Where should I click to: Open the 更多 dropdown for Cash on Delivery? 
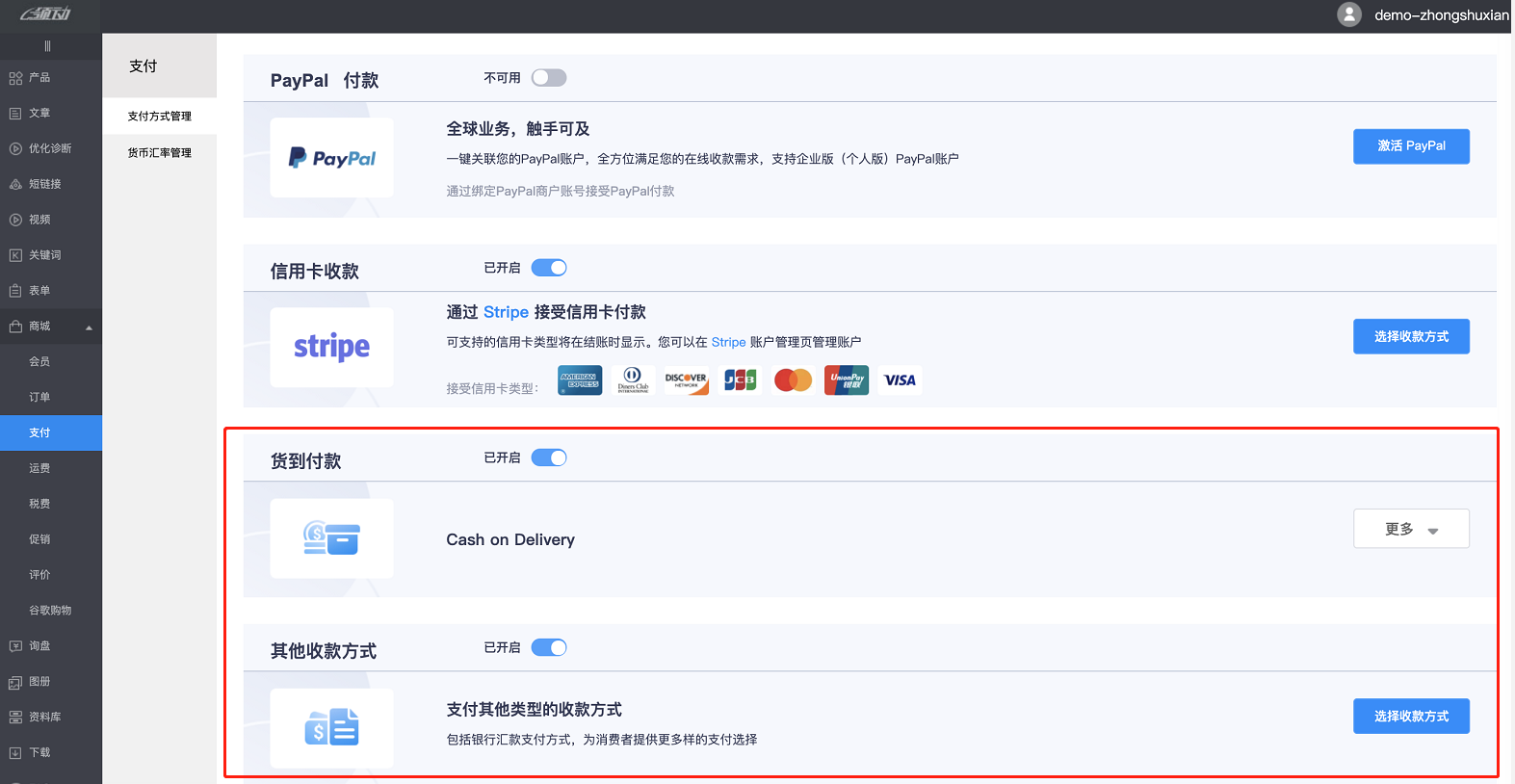(1411, 529)
